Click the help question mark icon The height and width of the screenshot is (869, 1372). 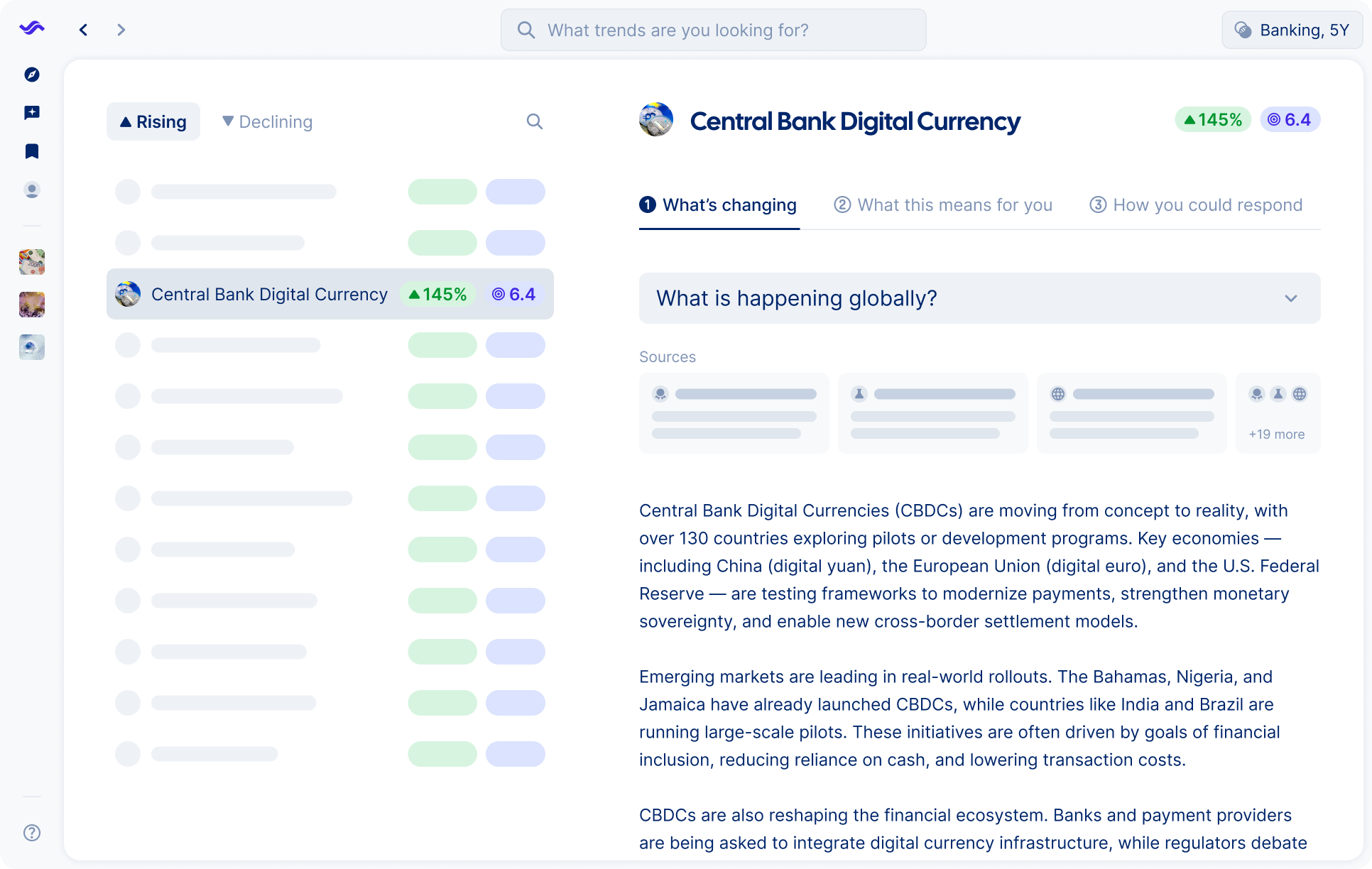pyautogui.click(x=32, y=833)
